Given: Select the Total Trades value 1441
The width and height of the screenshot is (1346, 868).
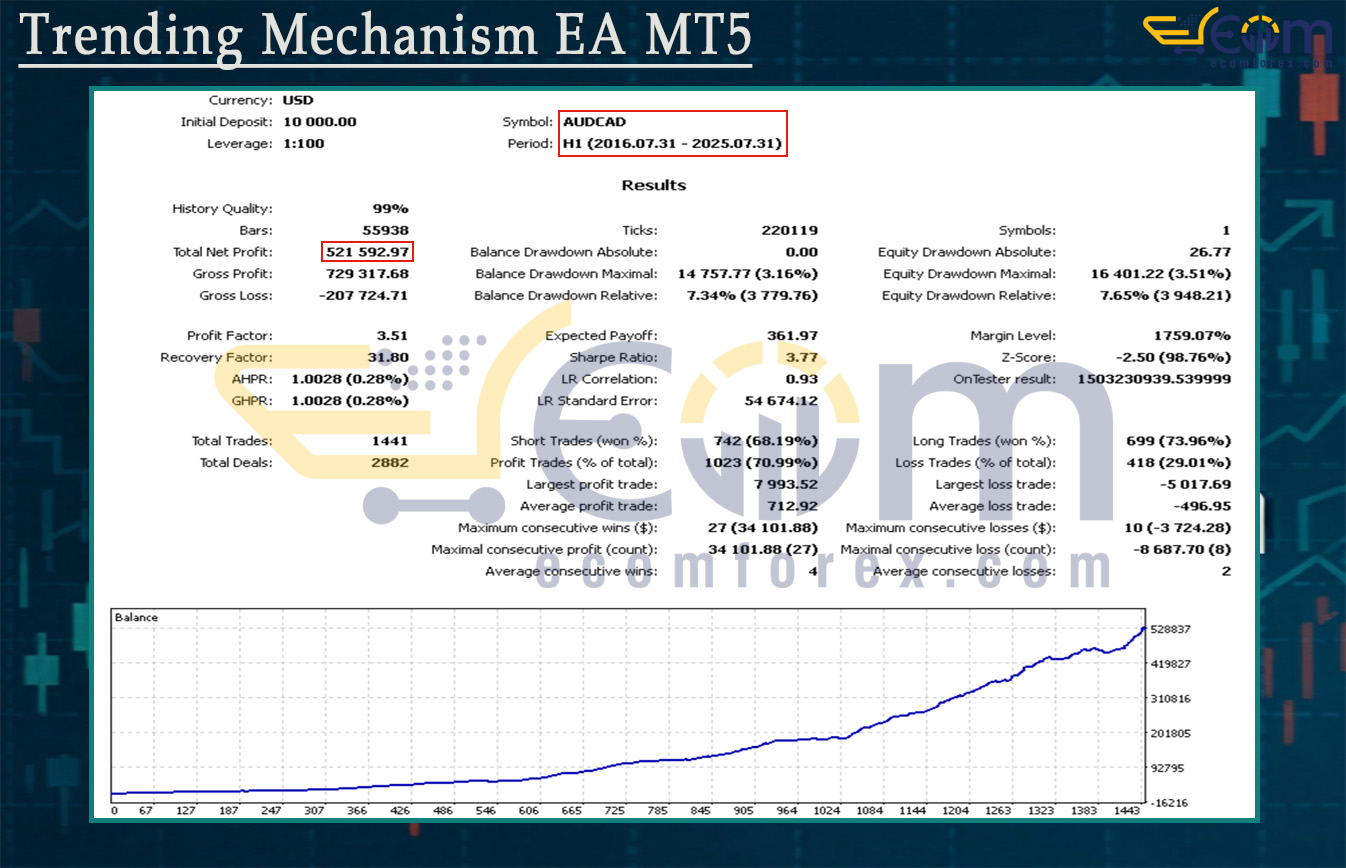Looking at the screenshot, I should click(387, 441).
